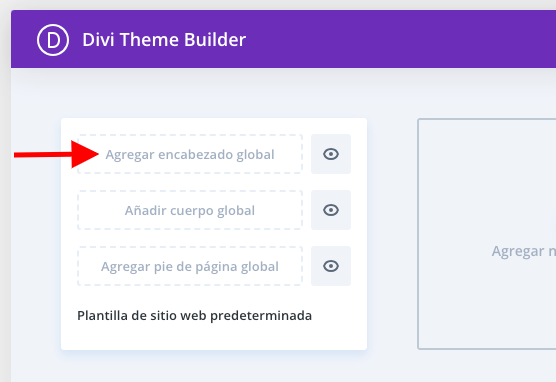Click the Divi Theme Builder title text
The image size is (556, 382).
164,39
